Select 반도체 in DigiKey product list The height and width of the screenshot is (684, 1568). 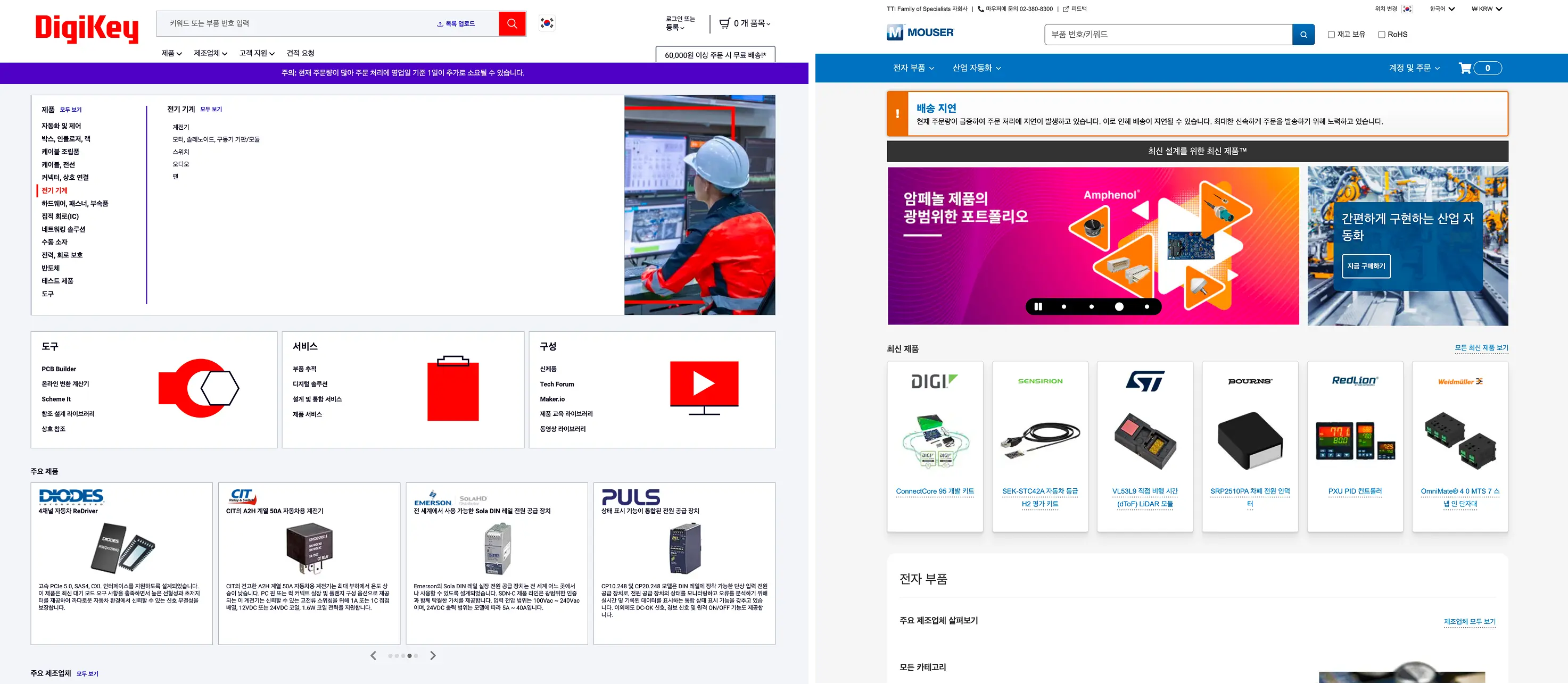pos(51,268)
